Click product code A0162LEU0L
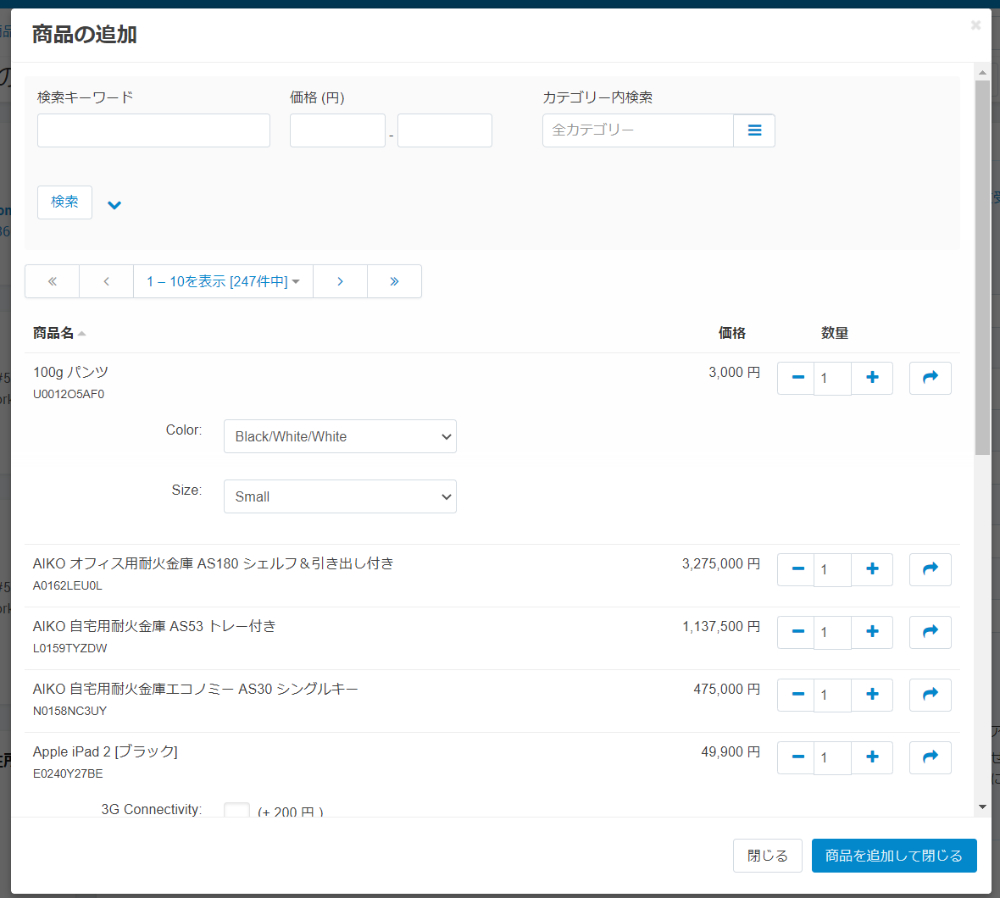Screen dimensions: 1000x898 [x=68, y=585]
